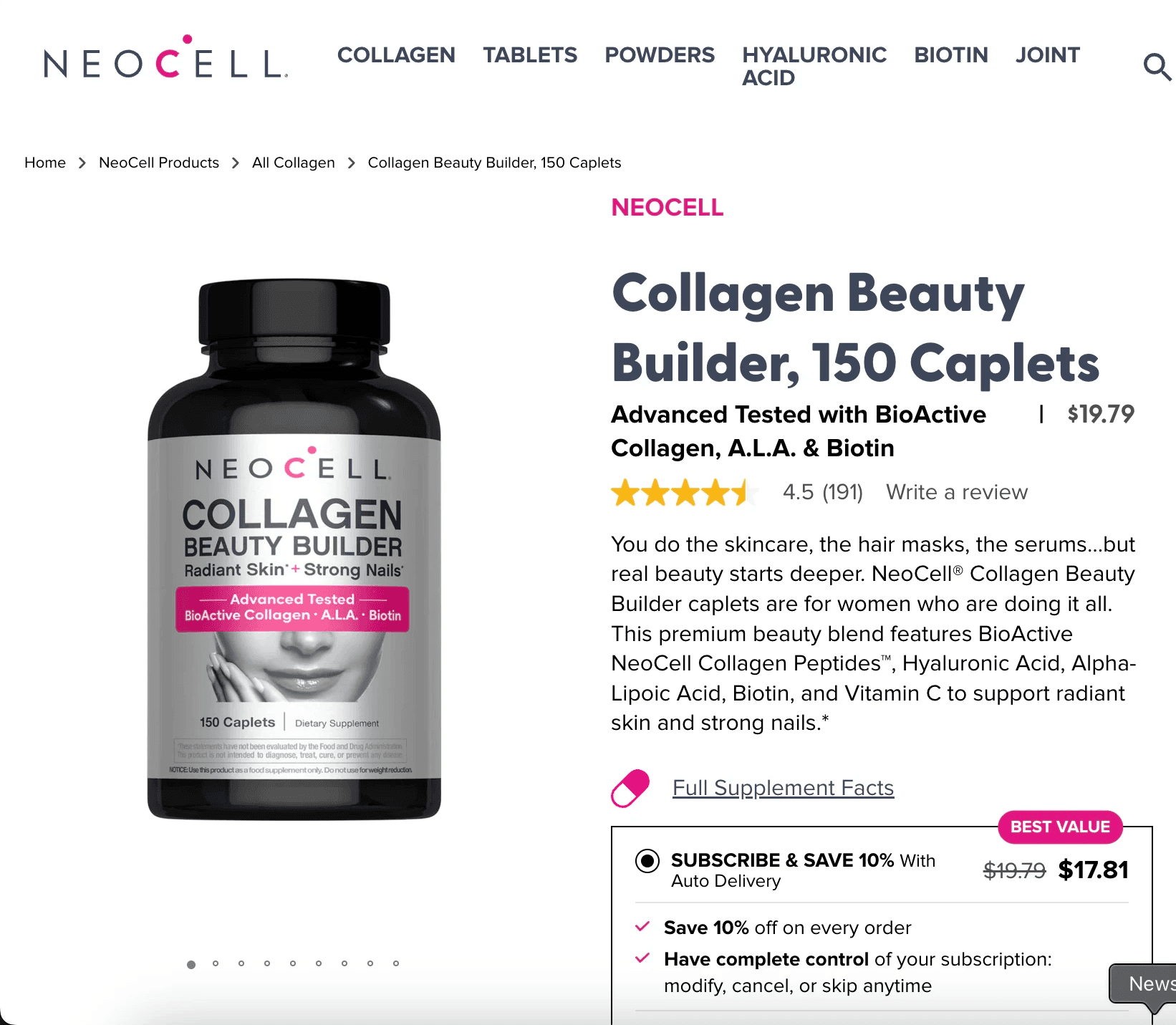This screenshot has width=1176, height=1025.
Task: Click the Collagen Beauty Builder bottle image
Action: click(294, 549)
